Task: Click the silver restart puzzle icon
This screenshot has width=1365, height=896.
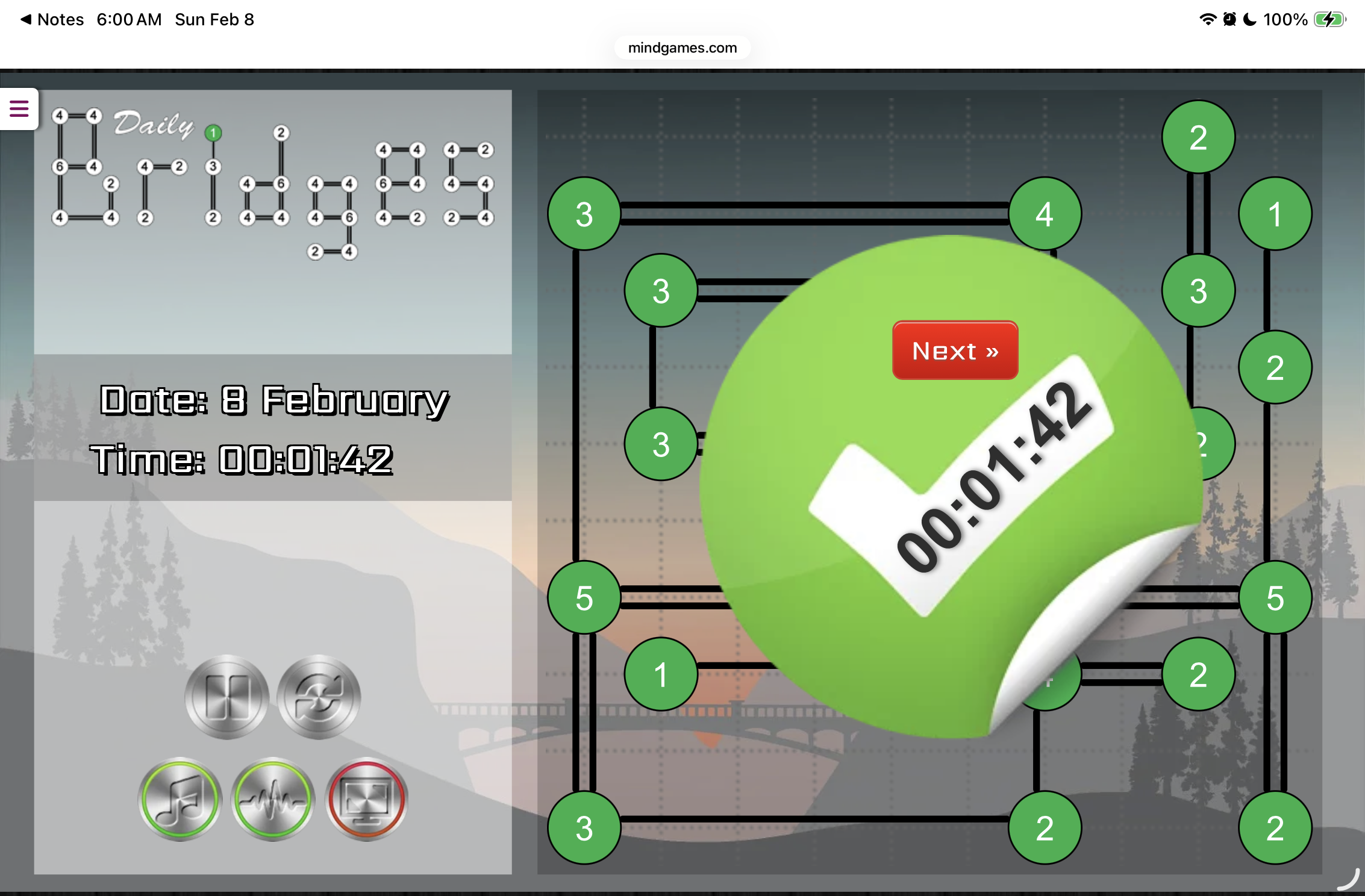Action: (x=319, y=697)
